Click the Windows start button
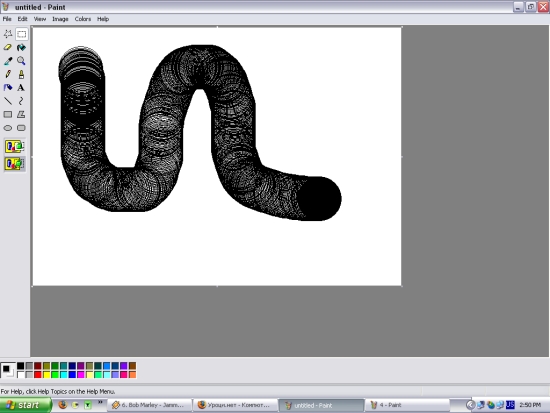 (x=25, y=405)
